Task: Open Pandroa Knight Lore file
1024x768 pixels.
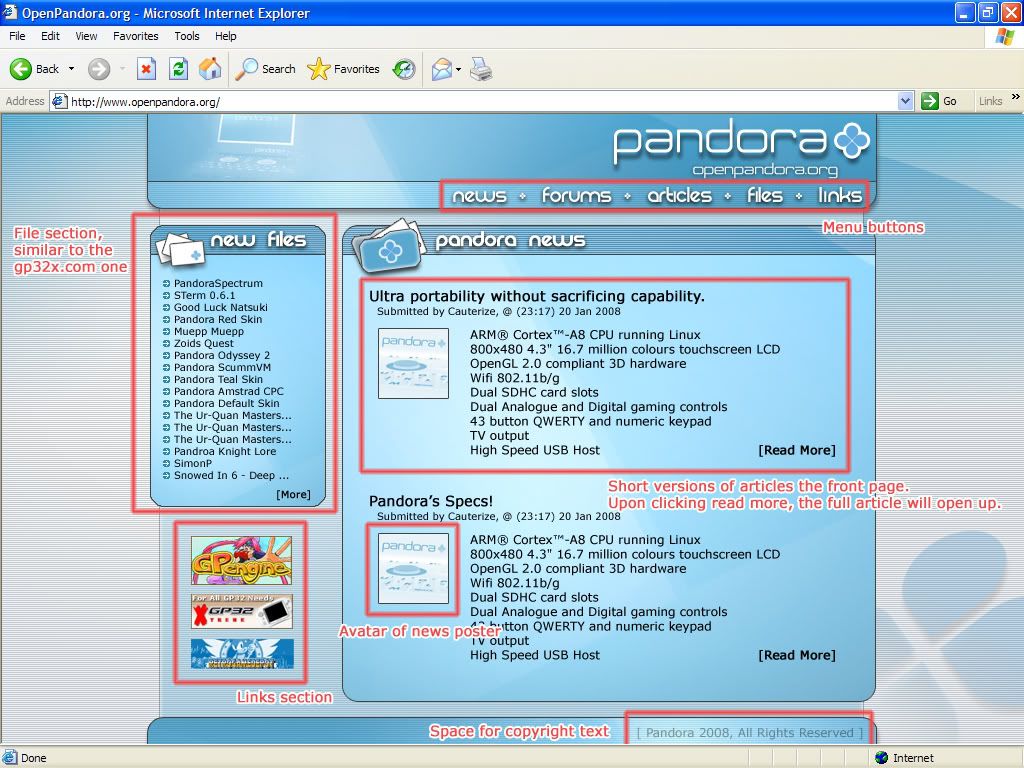Action: [225, 451]
